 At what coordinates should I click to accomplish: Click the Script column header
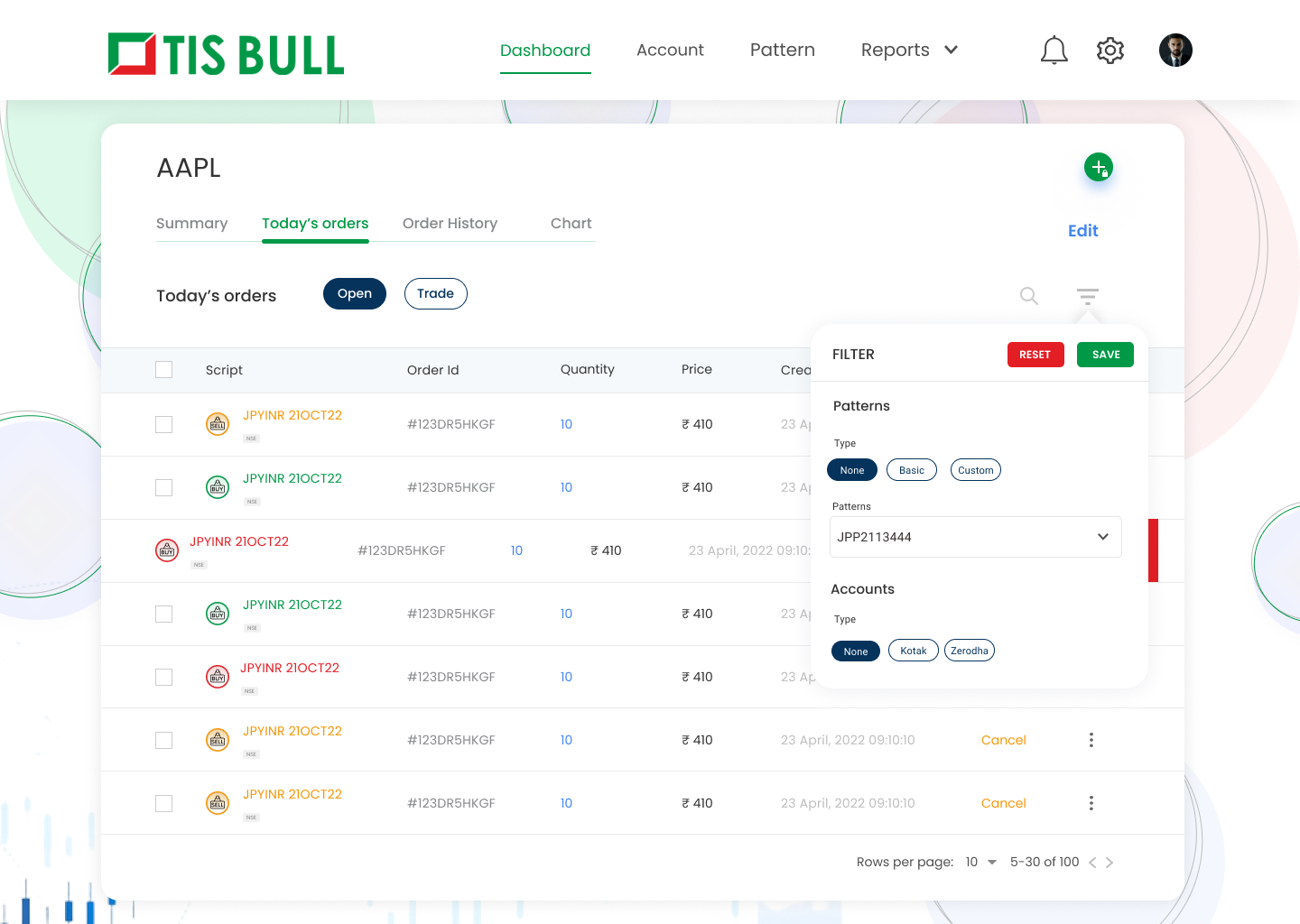tap(224, 370)
